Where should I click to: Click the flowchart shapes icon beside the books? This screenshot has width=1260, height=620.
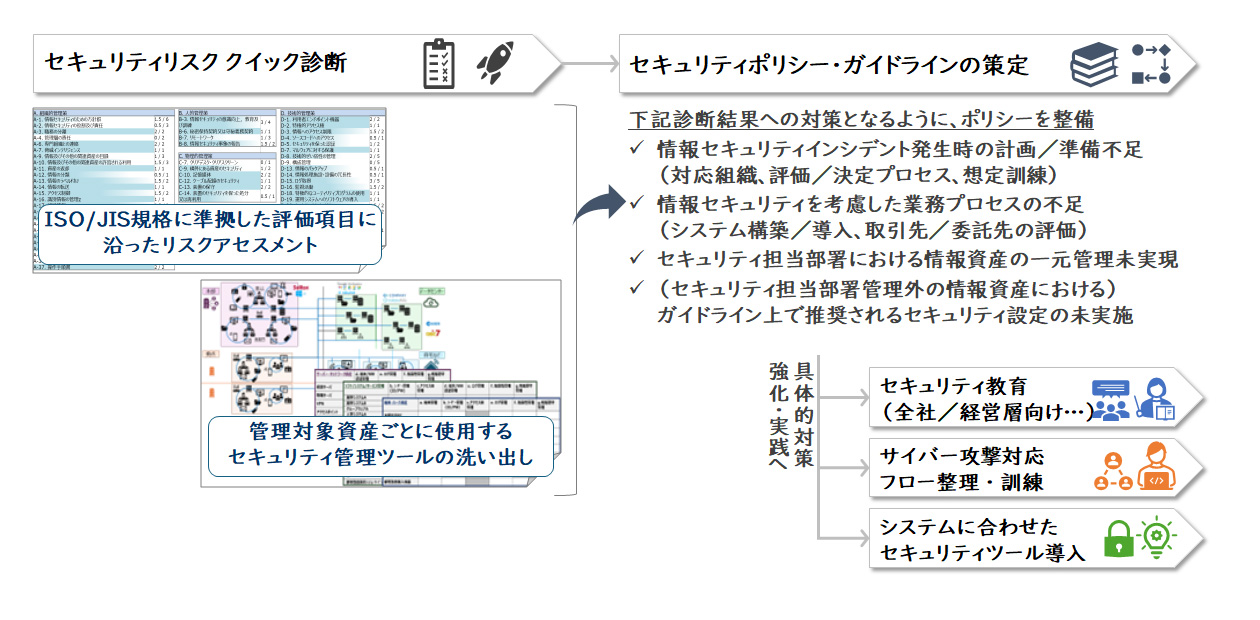pyautogui.click(x=1150, y=64)
